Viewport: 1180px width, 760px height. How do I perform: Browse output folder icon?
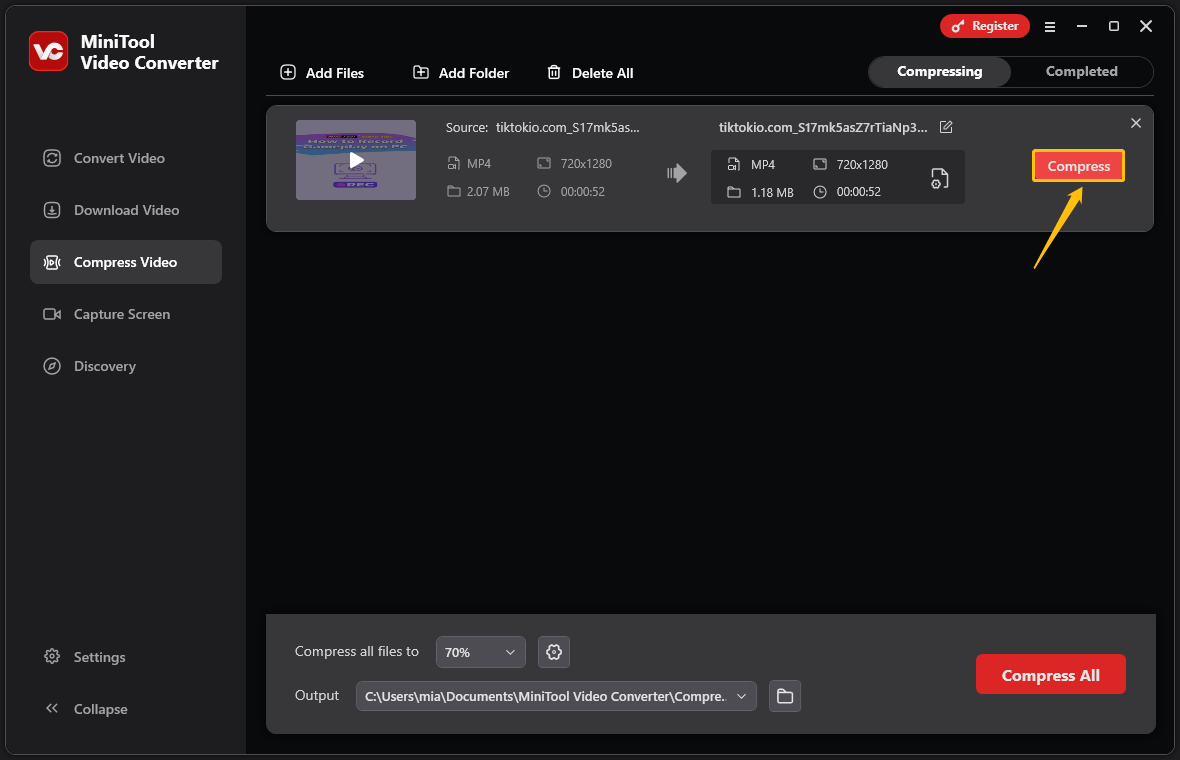pos(785,696)
